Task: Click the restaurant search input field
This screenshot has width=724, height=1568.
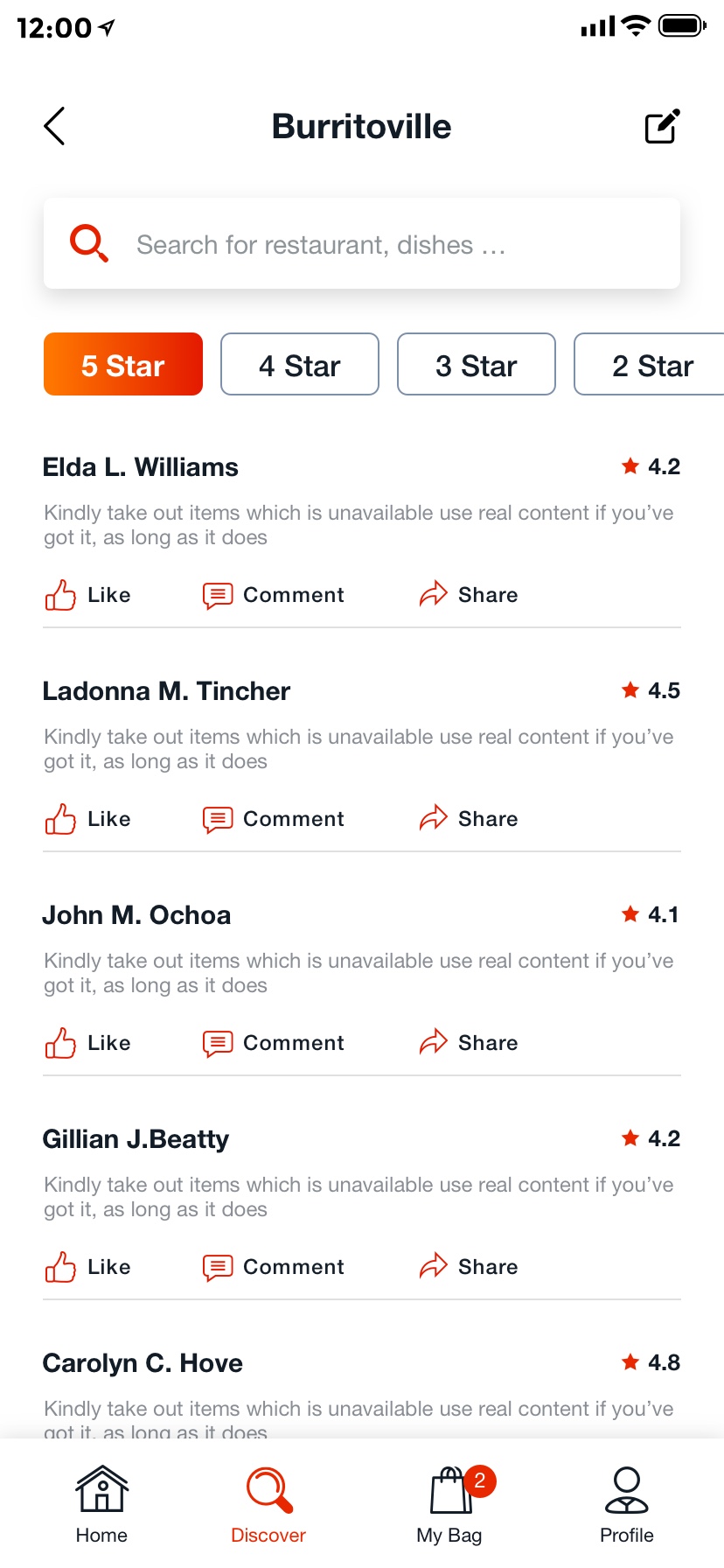Action: pos(385,244)
